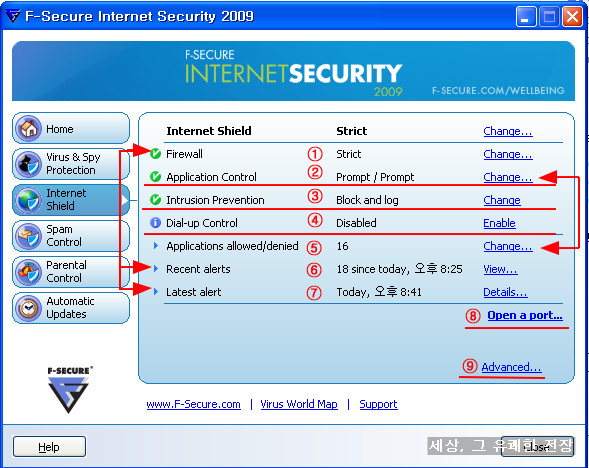The image size is (589, 468).
Task: Show the Automatic Updates section
Action: (71, 308)
